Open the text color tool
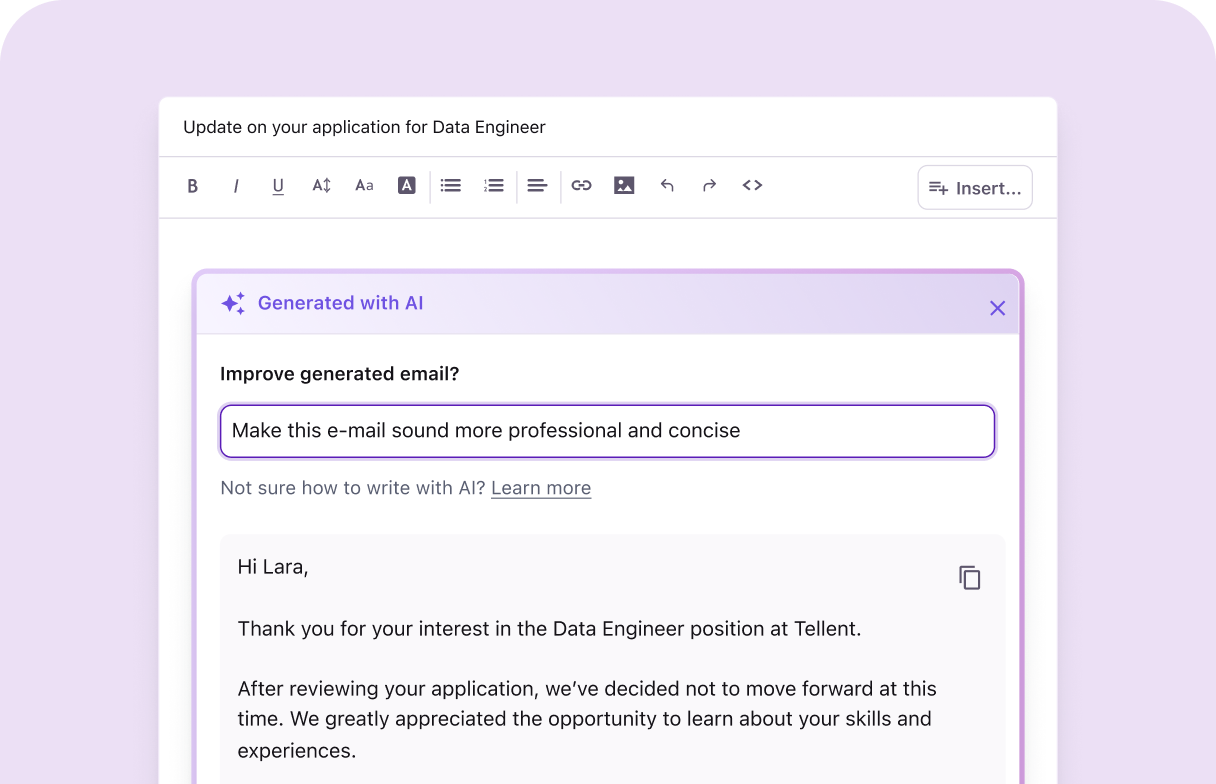1216x784 pixels. click(406, 185)
